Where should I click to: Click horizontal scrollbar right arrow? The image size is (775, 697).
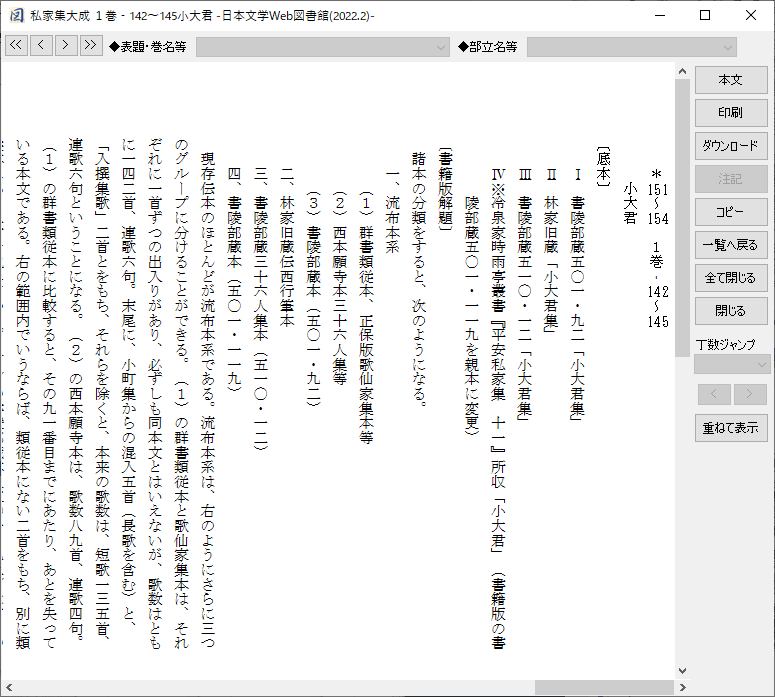[683, 687]
